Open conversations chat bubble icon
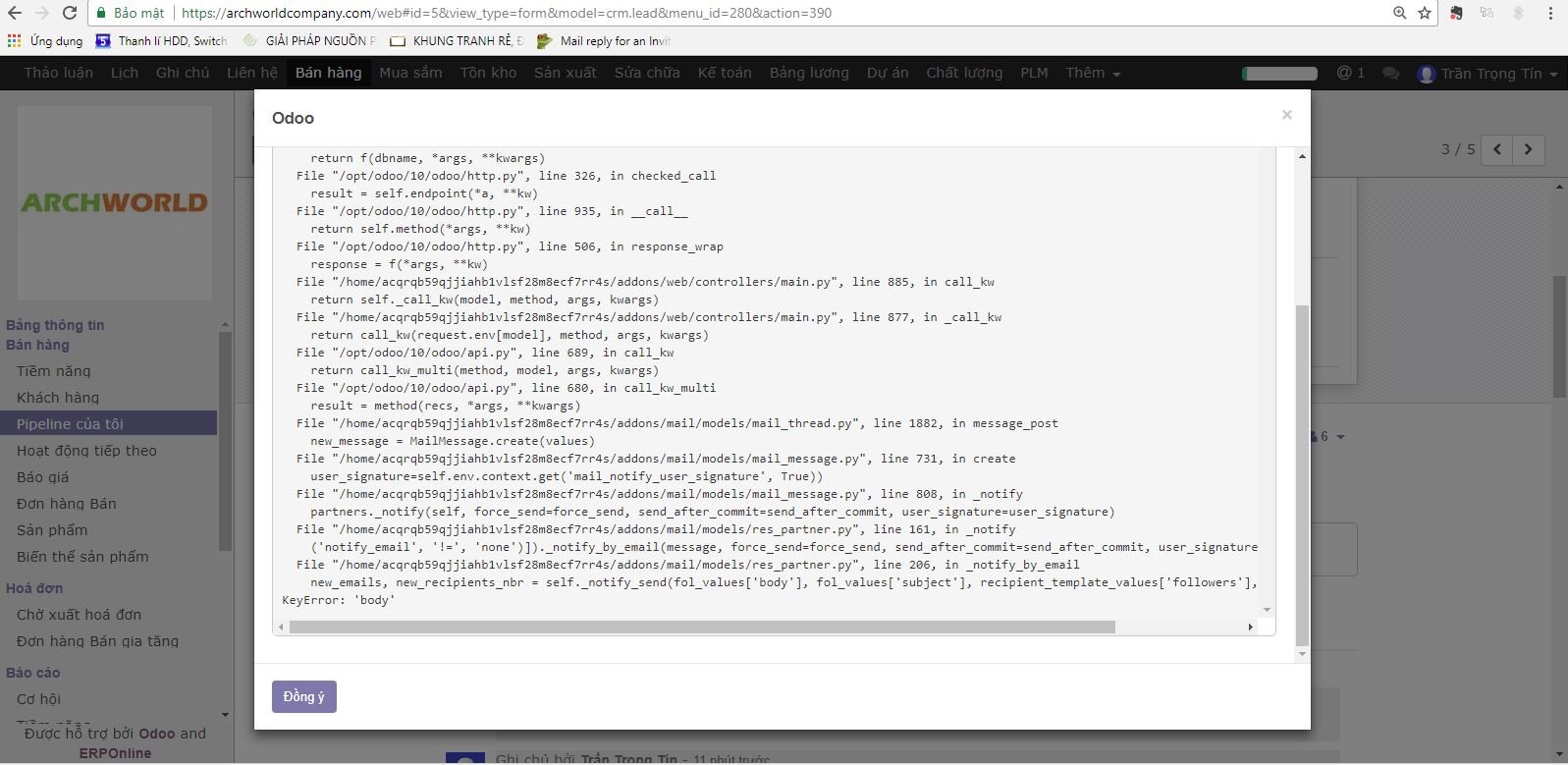 click(1390, 73)
